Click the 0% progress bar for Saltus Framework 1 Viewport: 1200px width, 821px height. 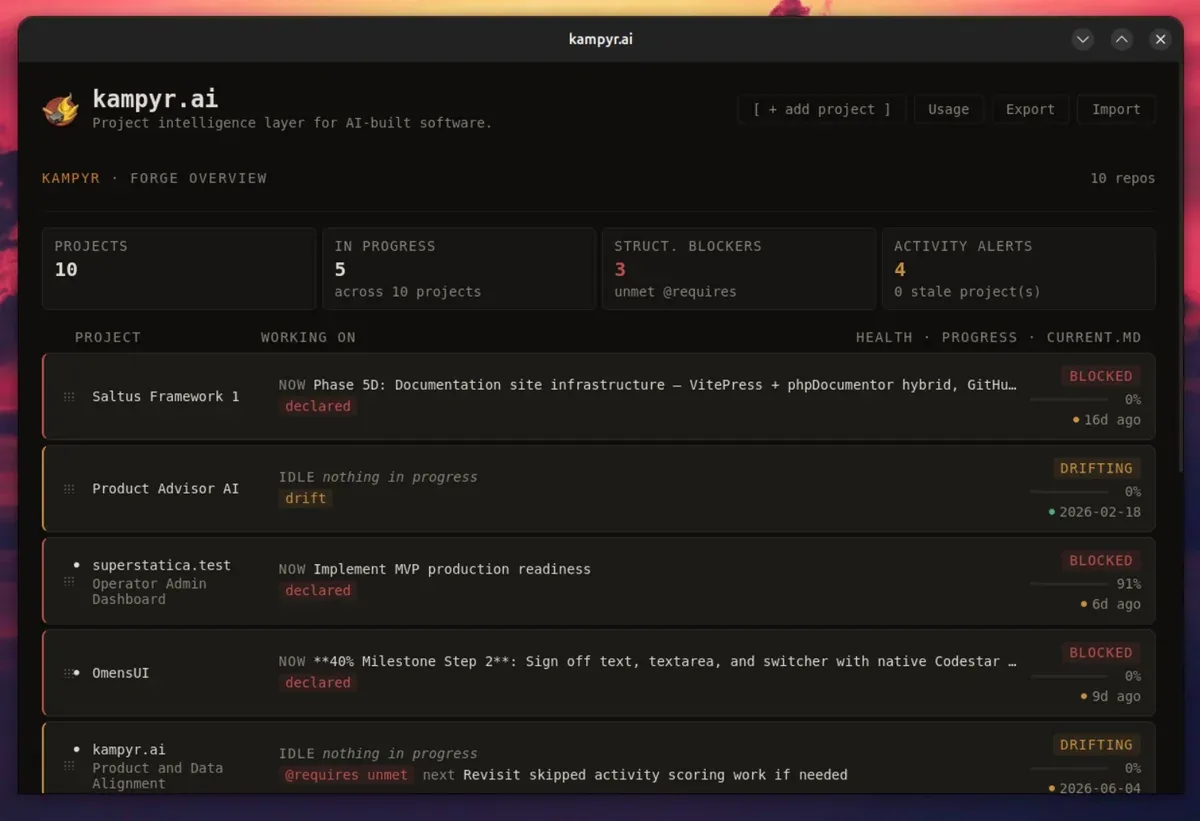tap(1068, 400)
